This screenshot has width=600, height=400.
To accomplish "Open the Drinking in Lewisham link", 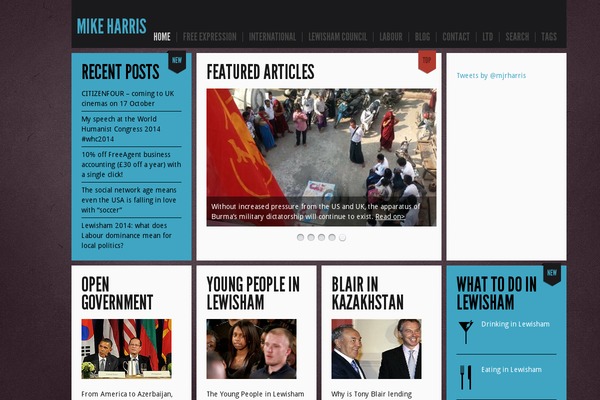I will pyautogui.click(x=515, y=324).
